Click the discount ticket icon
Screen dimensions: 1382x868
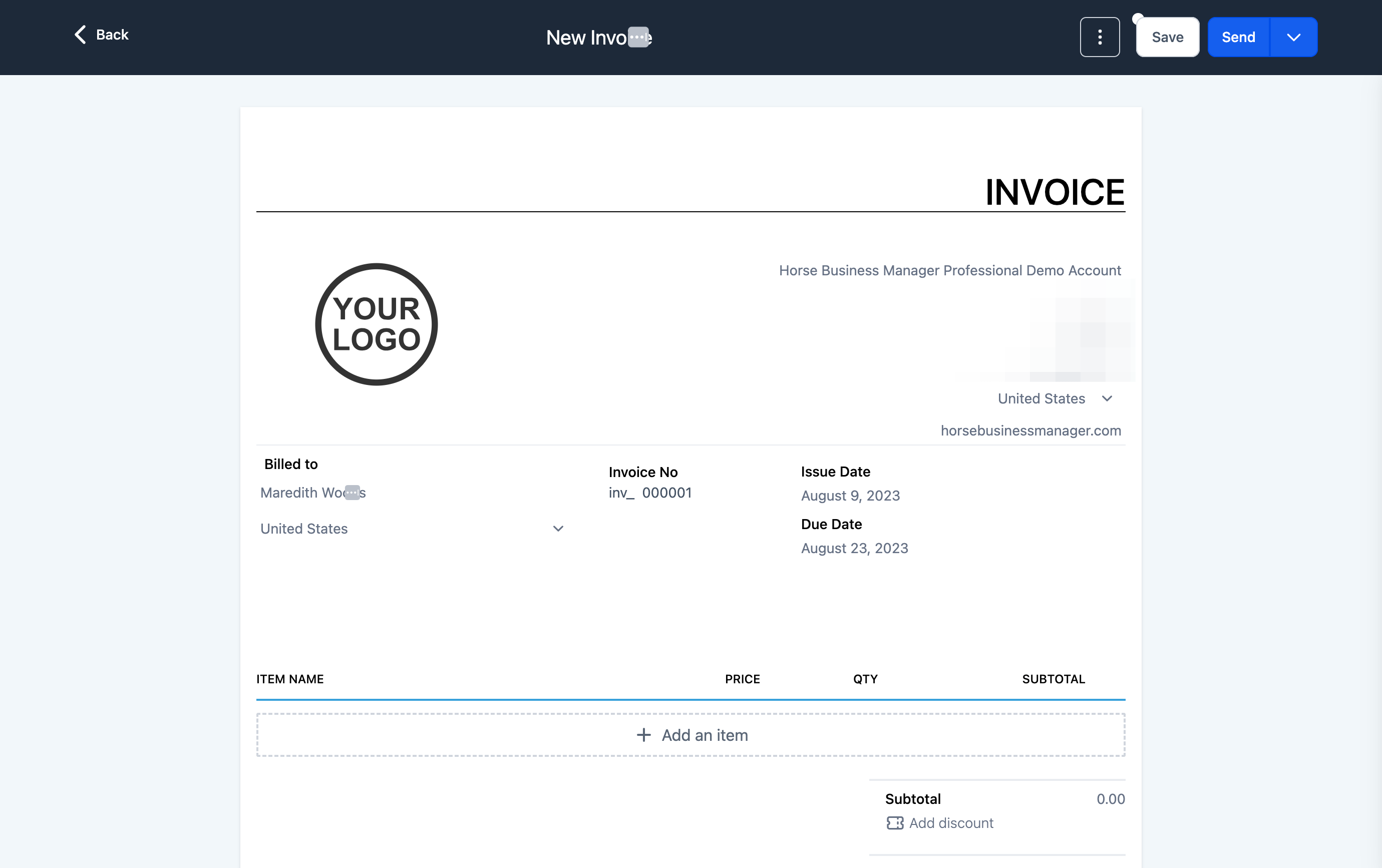coord(895,823)
